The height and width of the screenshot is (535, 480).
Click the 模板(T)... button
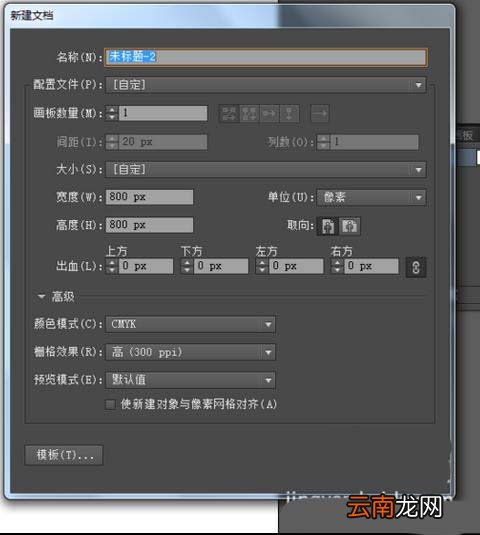[64, 455]
